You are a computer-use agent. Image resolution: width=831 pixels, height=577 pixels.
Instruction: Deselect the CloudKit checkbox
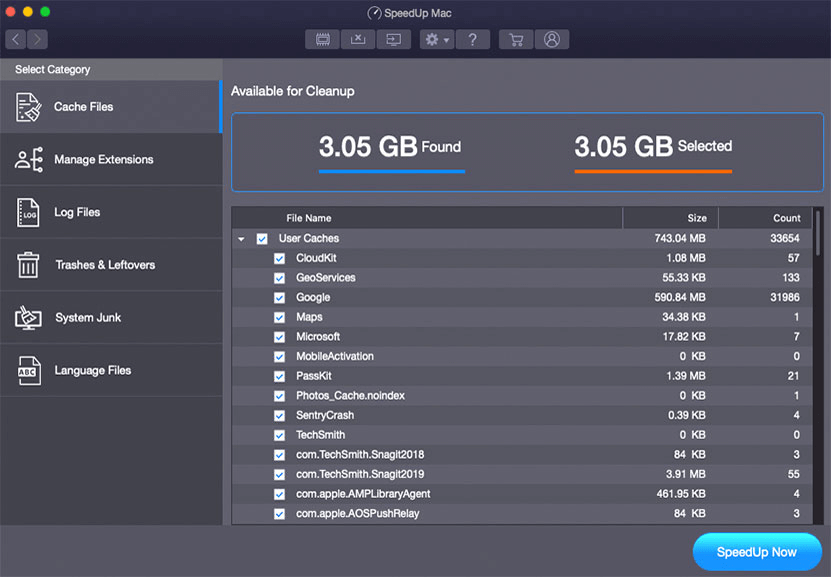tap(279, 258)
